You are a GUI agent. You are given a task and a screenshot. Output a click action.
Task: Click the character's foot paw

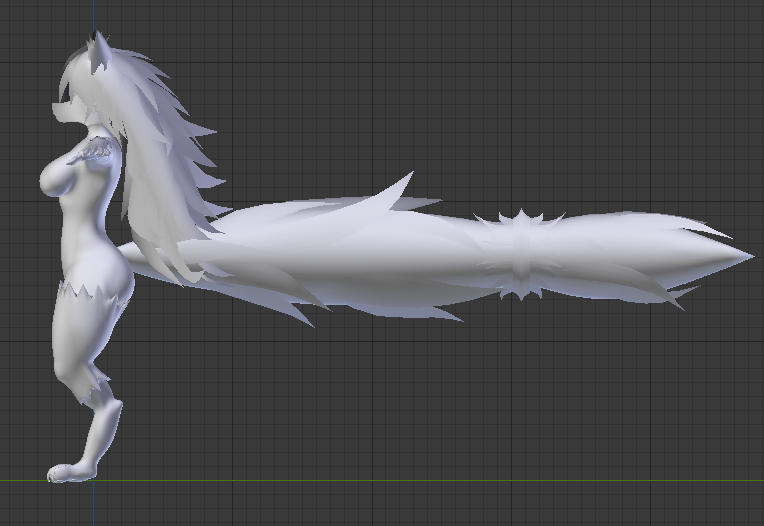[71, 472]
